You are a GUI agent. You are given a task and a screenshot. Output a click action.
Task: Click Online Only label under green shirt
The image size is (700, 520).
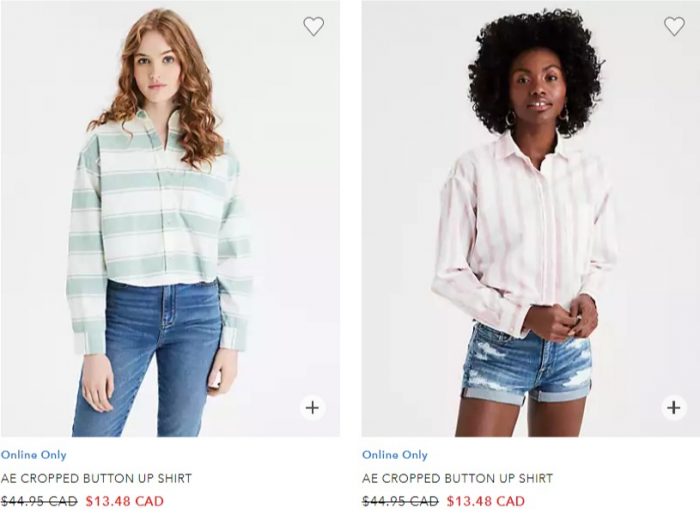point(33,455)
